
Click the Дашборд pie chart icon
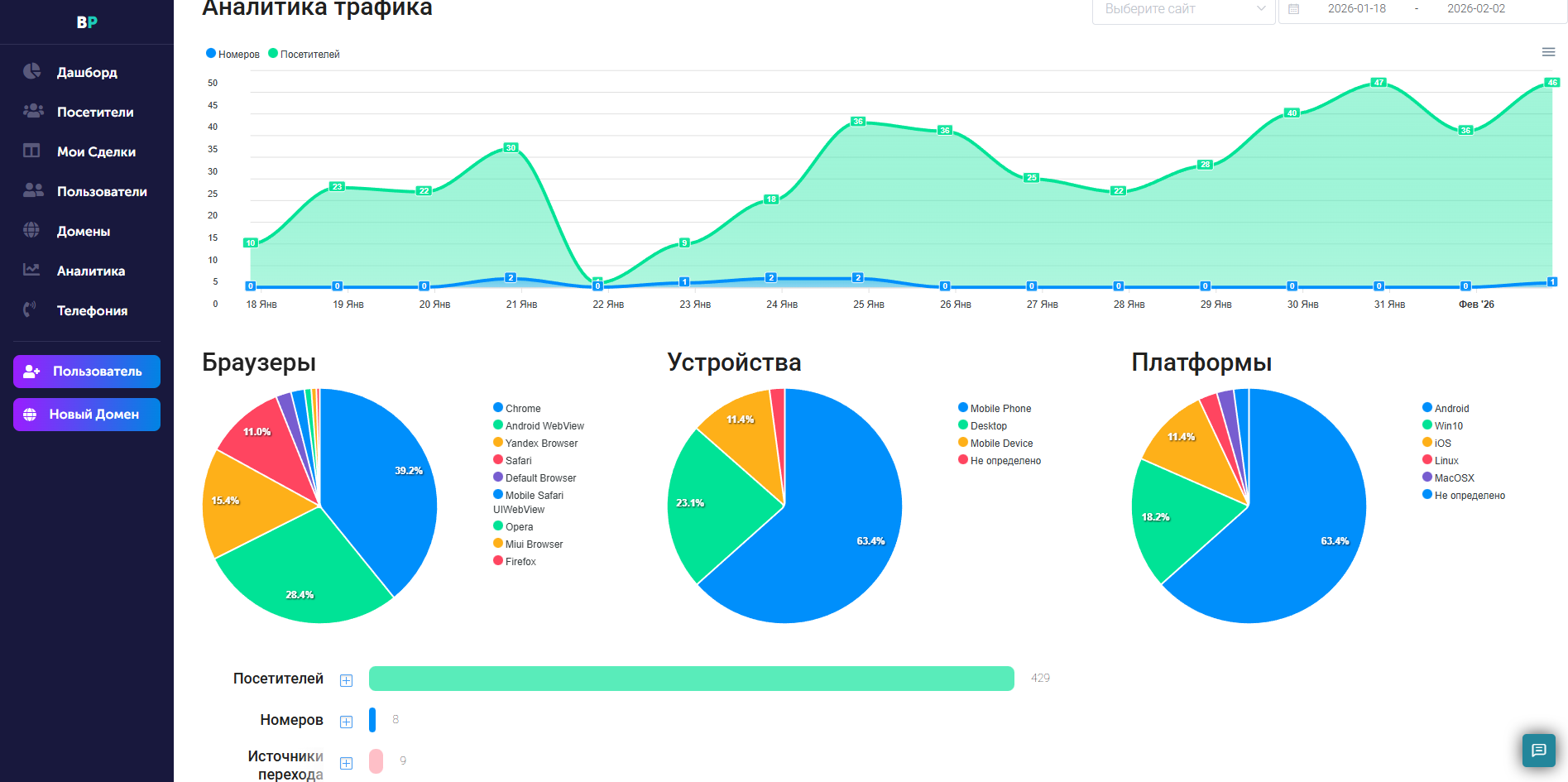pyautogui.click(x=32, y=71)
